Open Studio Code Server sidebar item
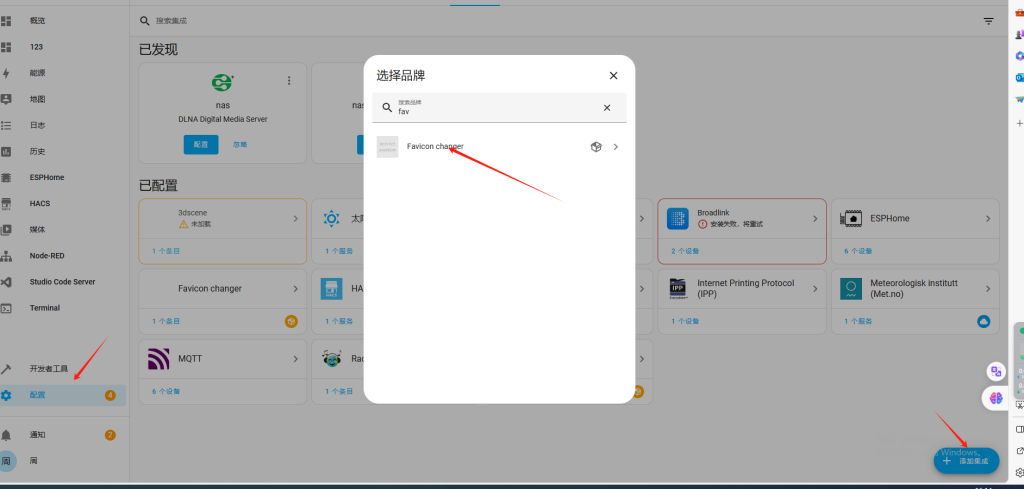 click(62, 282)
